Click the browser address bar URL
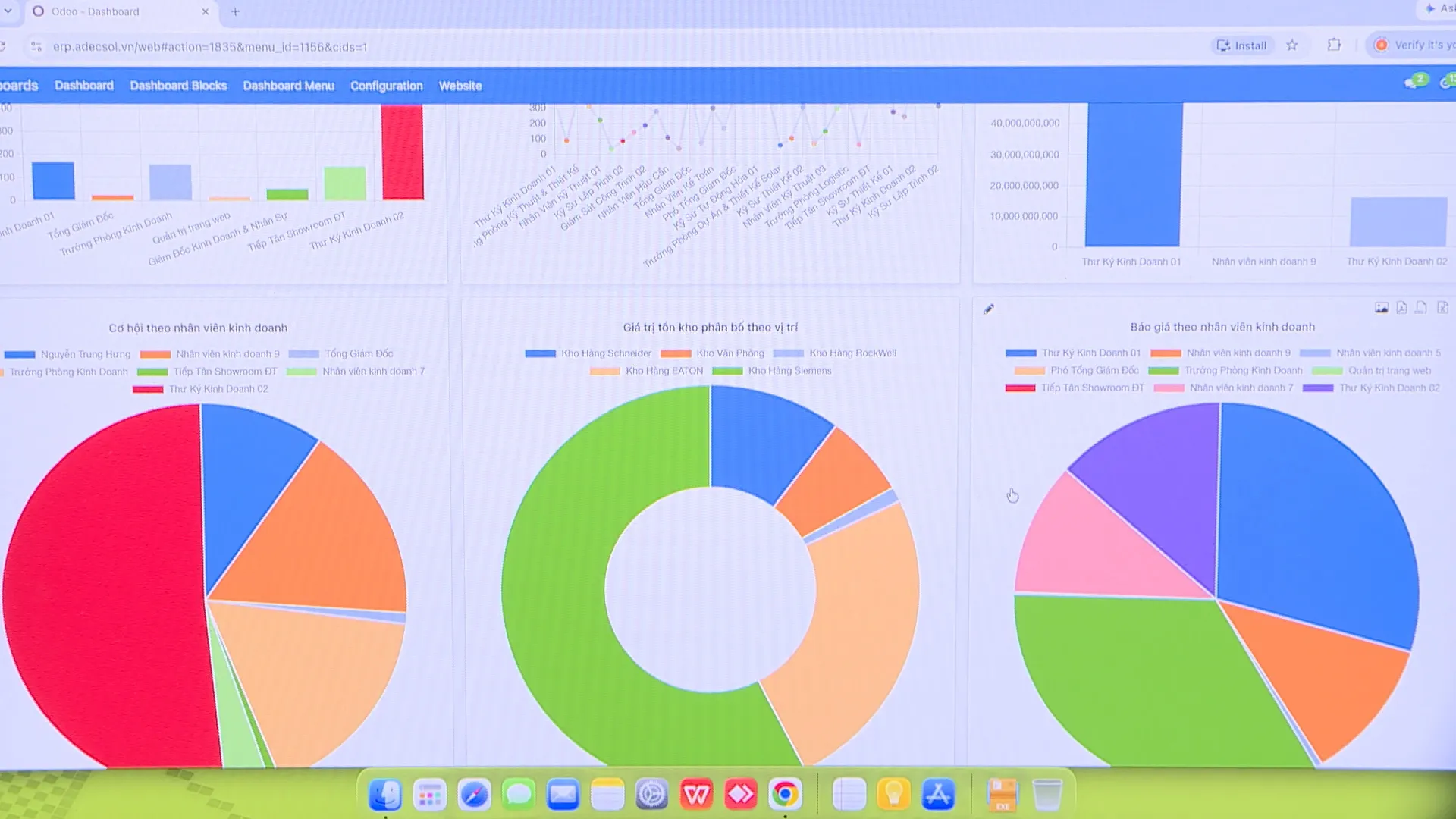The image size is (1456, 819). (x=210, y=47)
